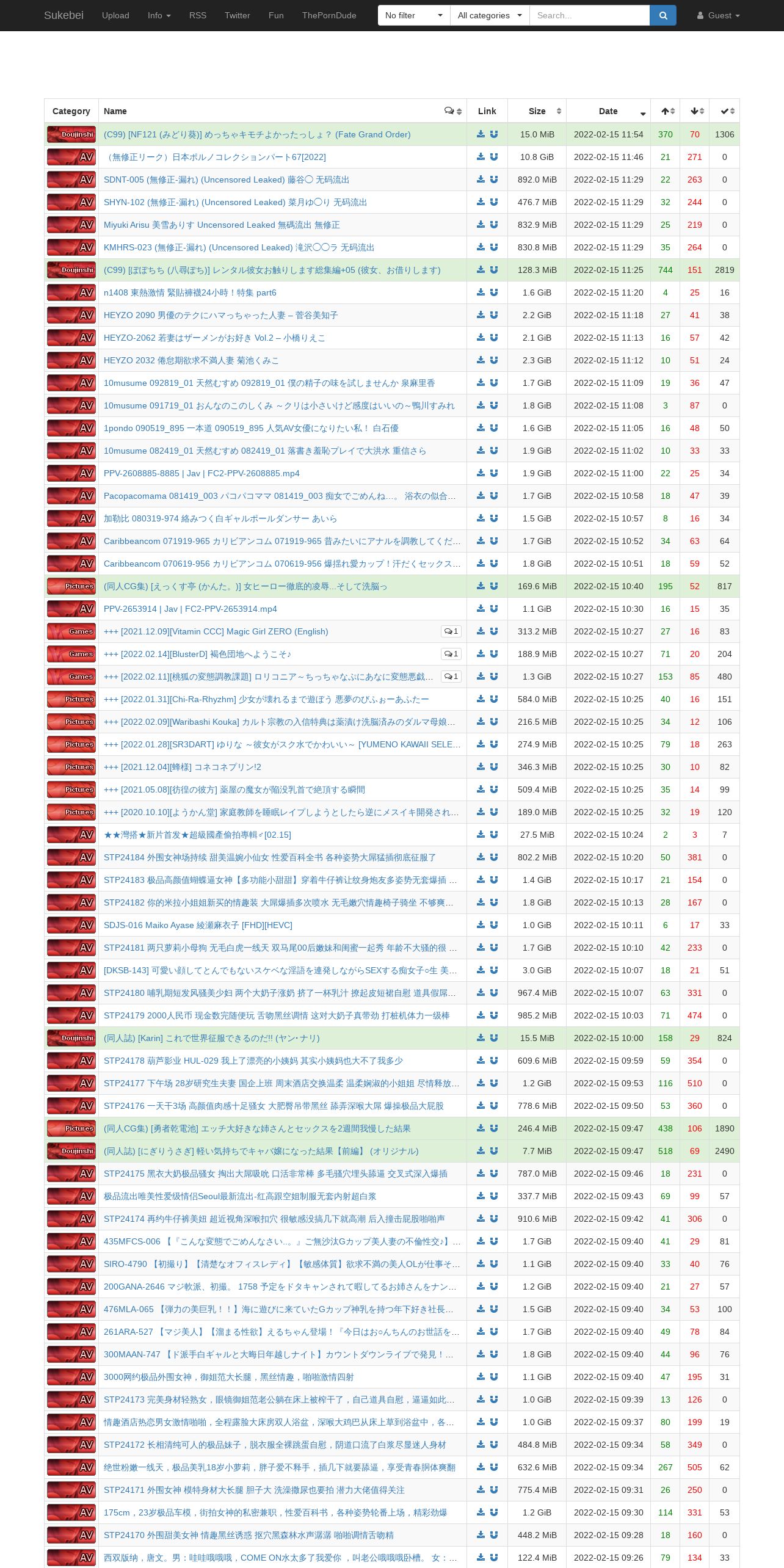The width and height of the screenshot is (784, 1568).
Task: Download torrent for Karin doujinshi row
Action: tap(481, 1038)
